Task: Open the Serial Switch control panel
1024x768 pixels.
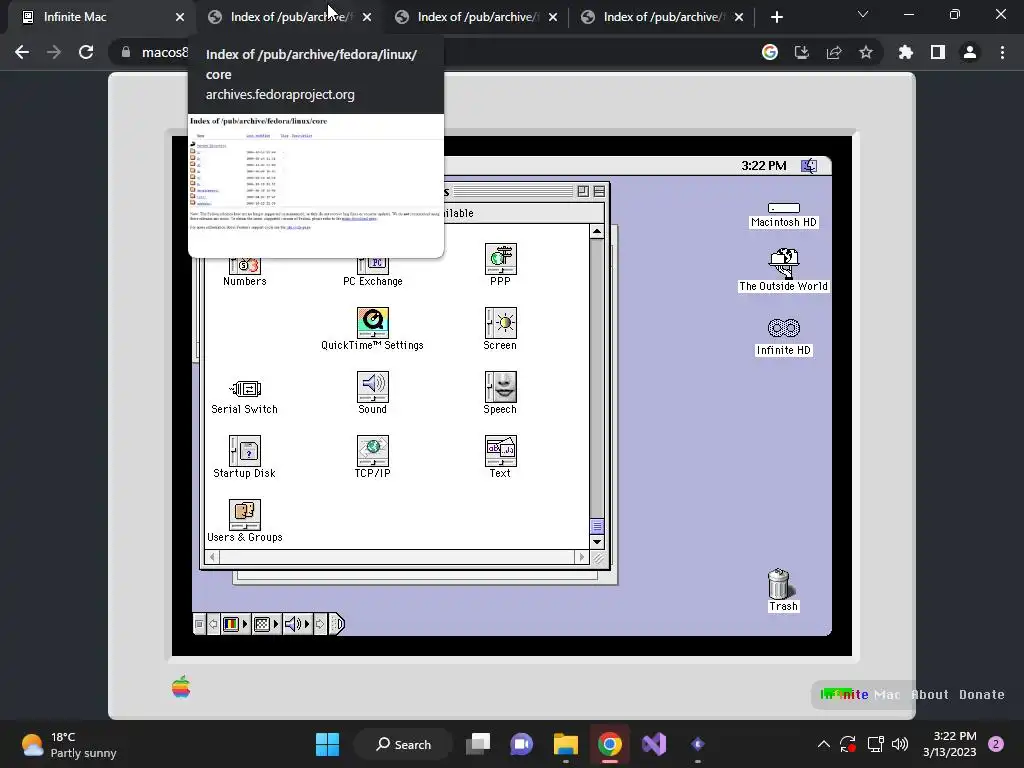Action: click(x=245, y=396)
